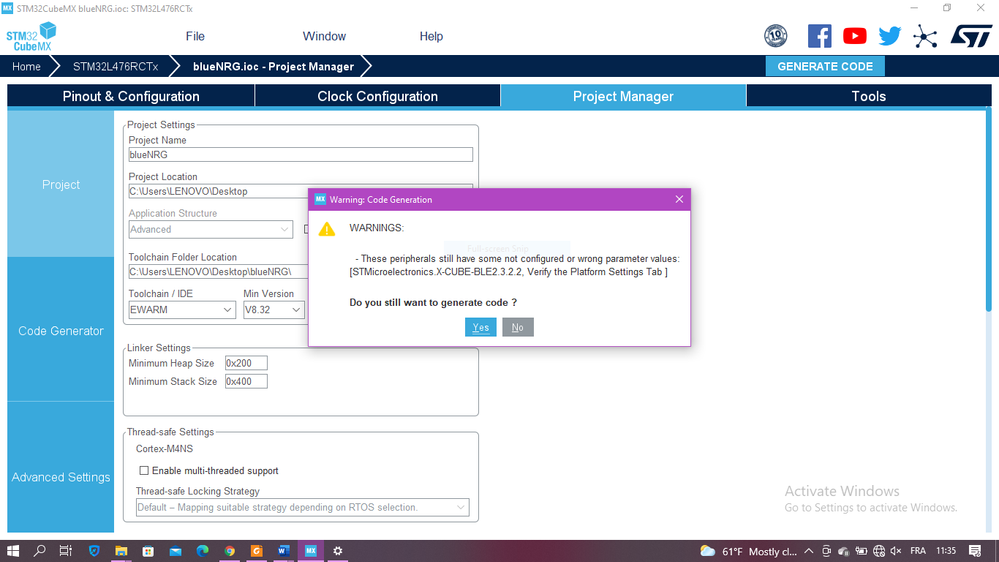The image size is (999, 562).
Task: Open Settings gear in the taskbar
Action: pos(338,551)
